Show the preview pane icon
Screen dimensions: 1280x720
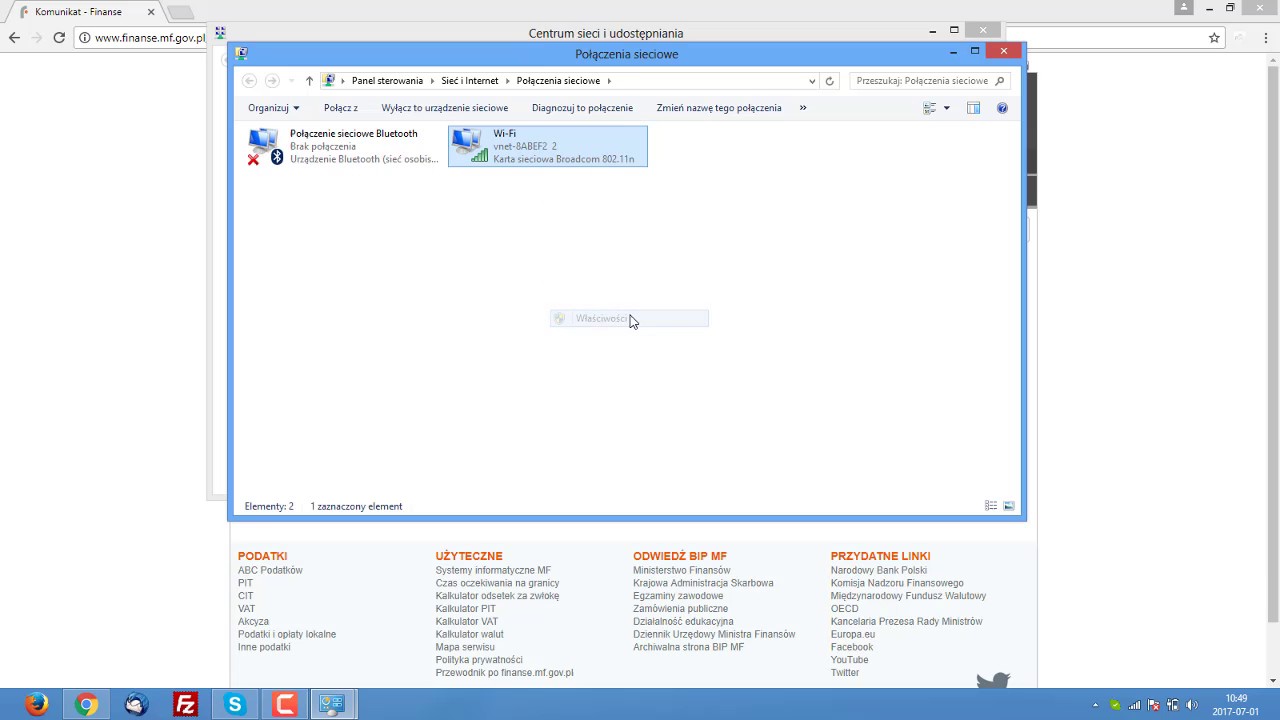[973, 108]
